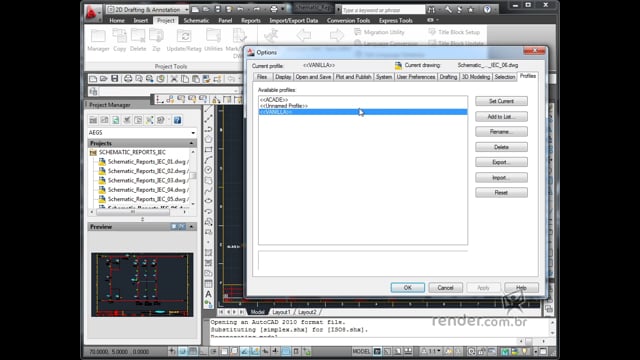This screenshot has height=360, width=640.
Task: Click the Cut scissors icon in standard toolbar
Action: tap(174, 78)
